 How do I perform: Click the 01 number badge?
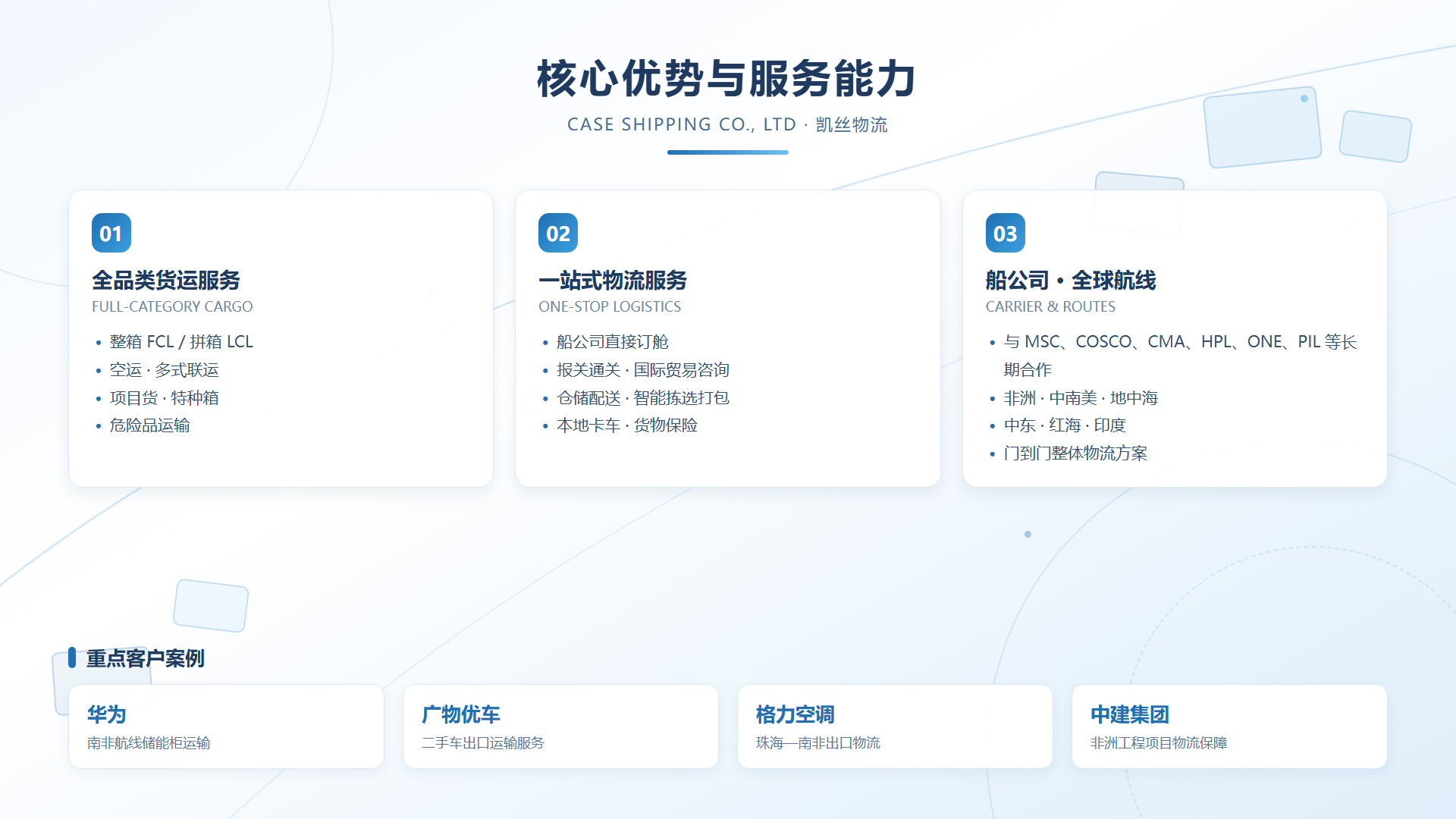pos(111,233)
